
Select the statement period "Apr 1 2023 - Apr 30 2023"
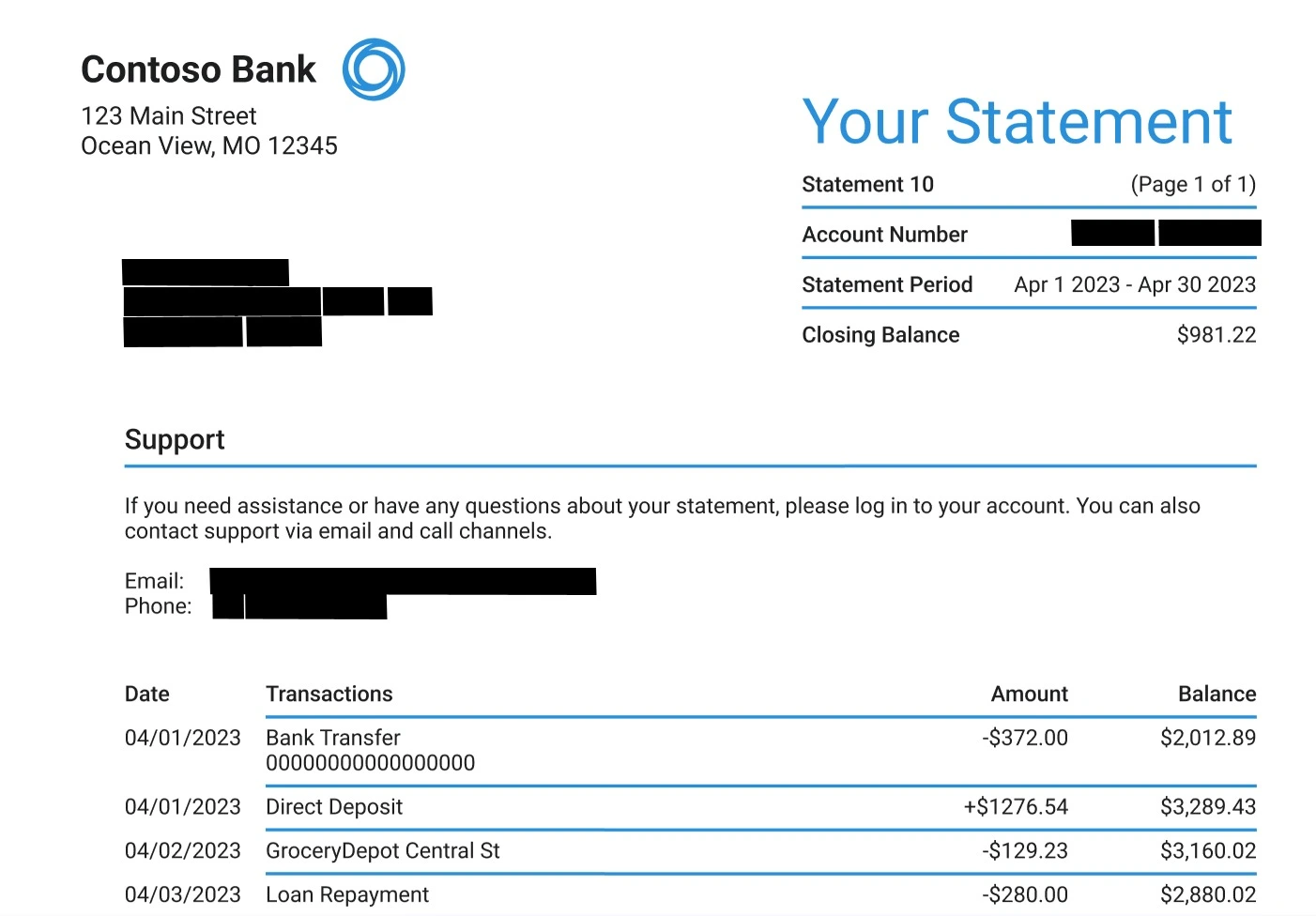point(1134,285)
